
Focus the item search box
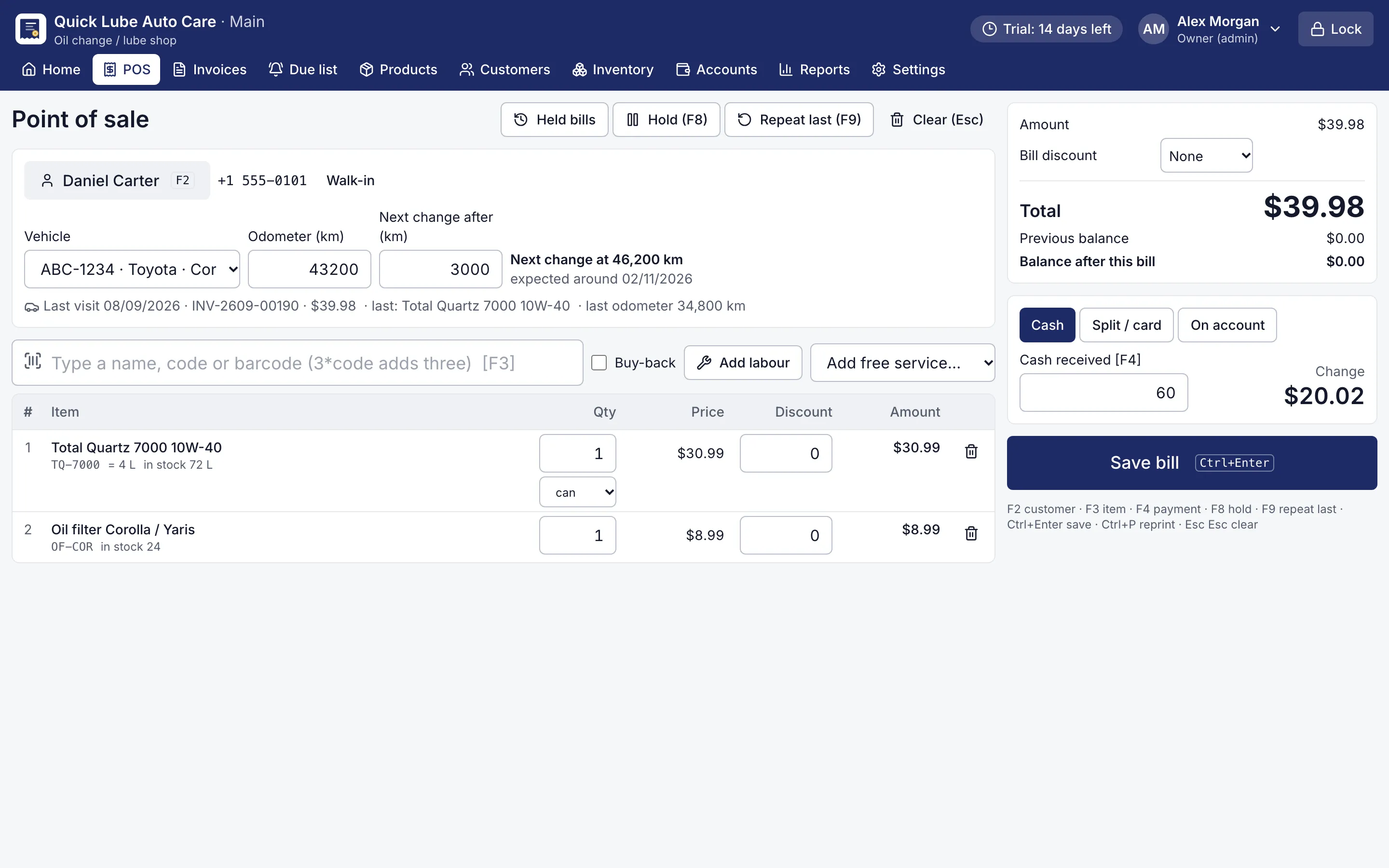(x=297, y=363)
